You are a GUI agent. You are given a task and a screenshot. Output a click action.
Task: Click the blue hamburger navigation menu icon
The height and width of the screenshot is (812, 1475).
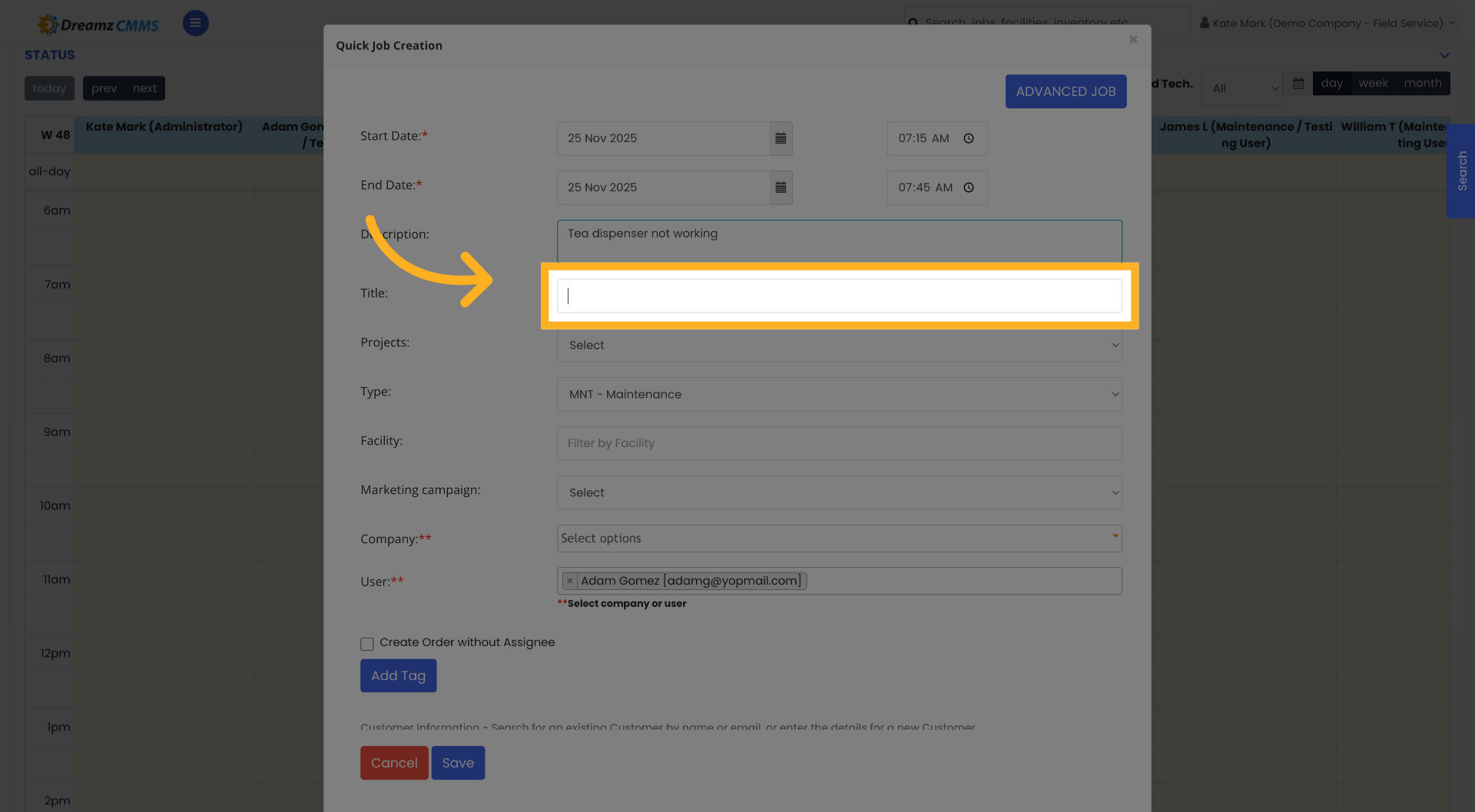(x=195, y=23)
